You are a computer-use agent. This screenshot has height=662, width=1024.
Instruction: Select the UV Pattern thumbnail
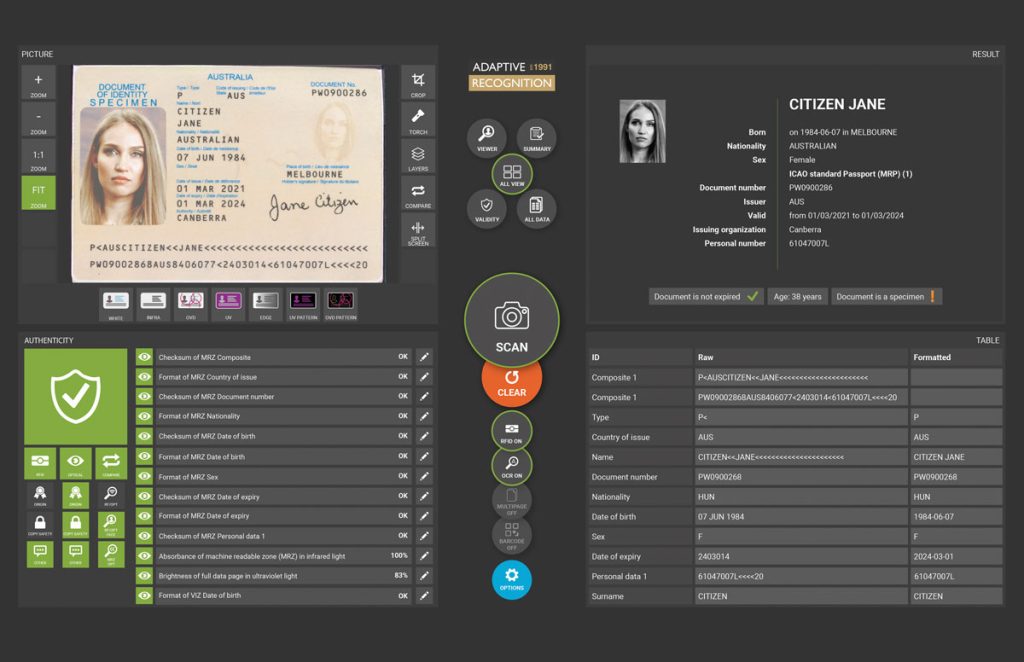pos(303,304)
